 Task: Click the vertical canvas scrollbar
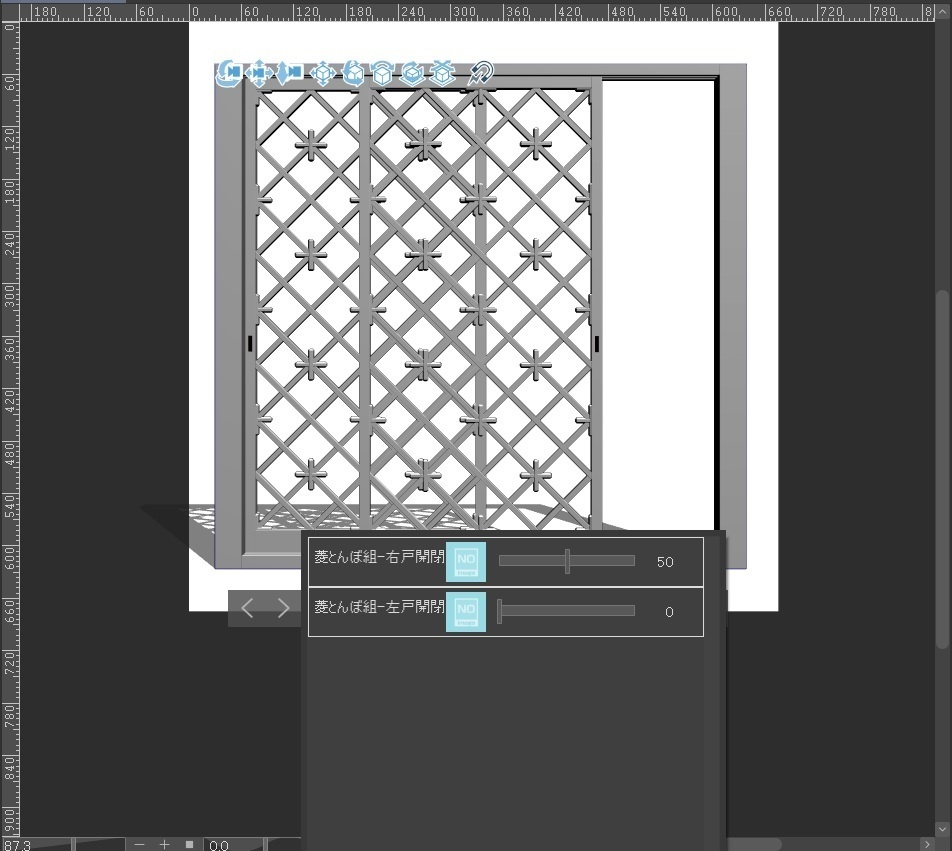[x=942, y=469]
